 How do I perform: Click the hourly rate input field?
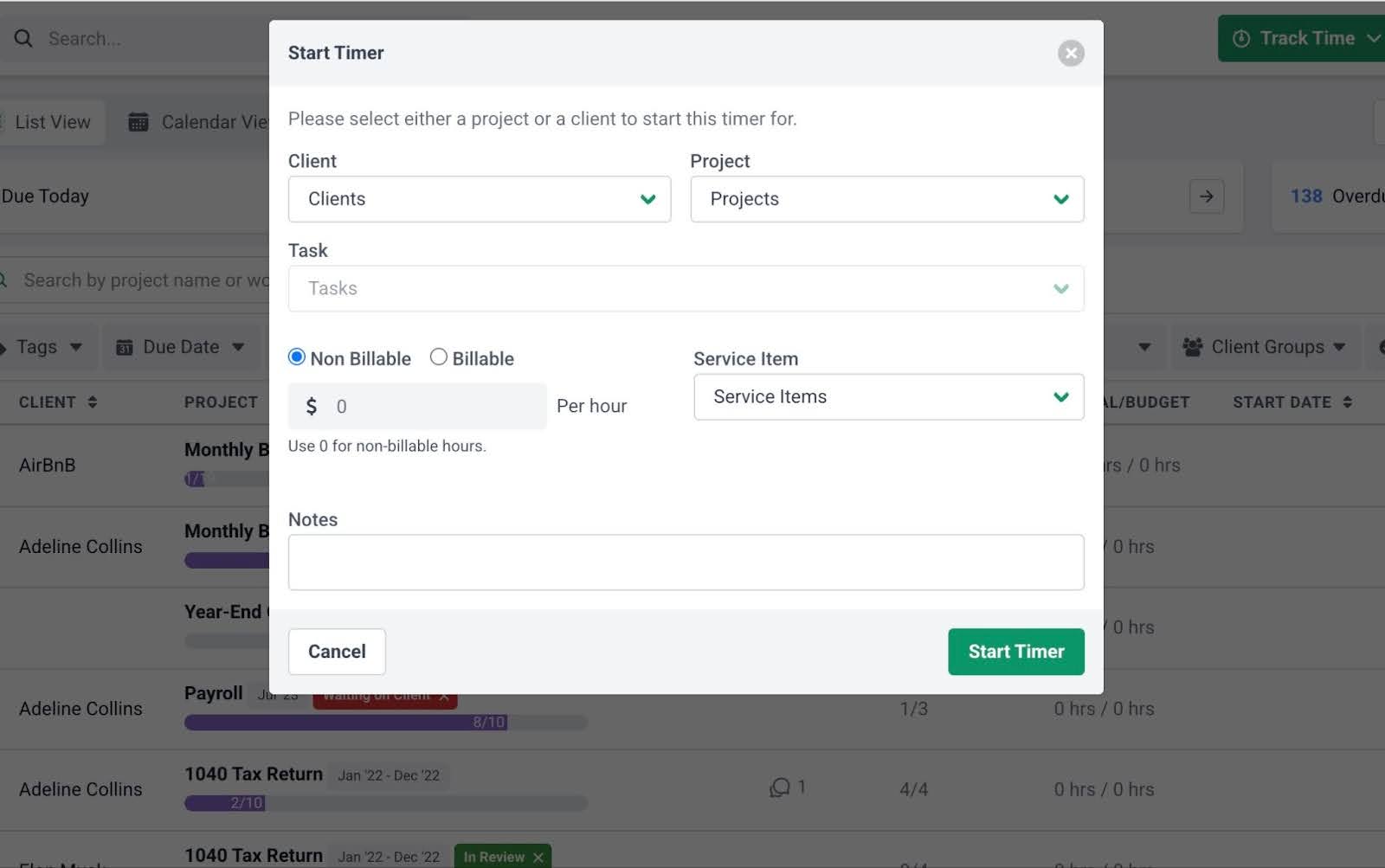pyautogui.click(x=417, y=406)
